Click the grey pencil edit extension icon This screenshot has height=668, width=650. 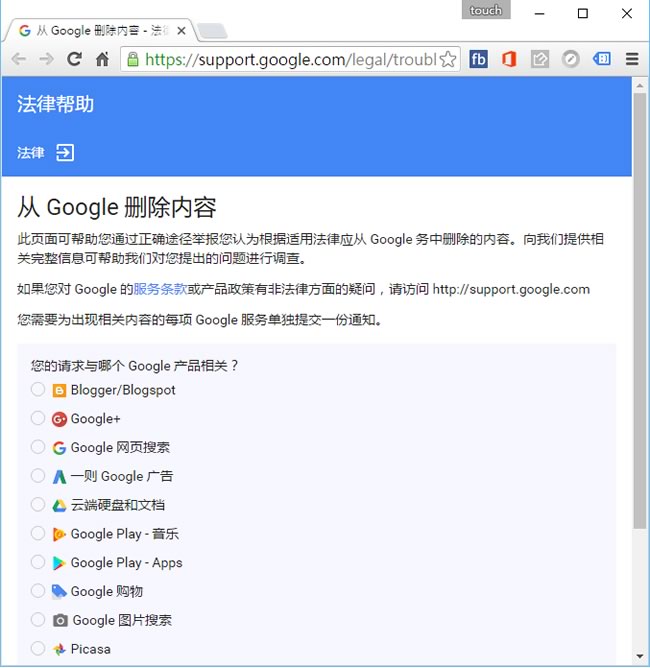540,59
